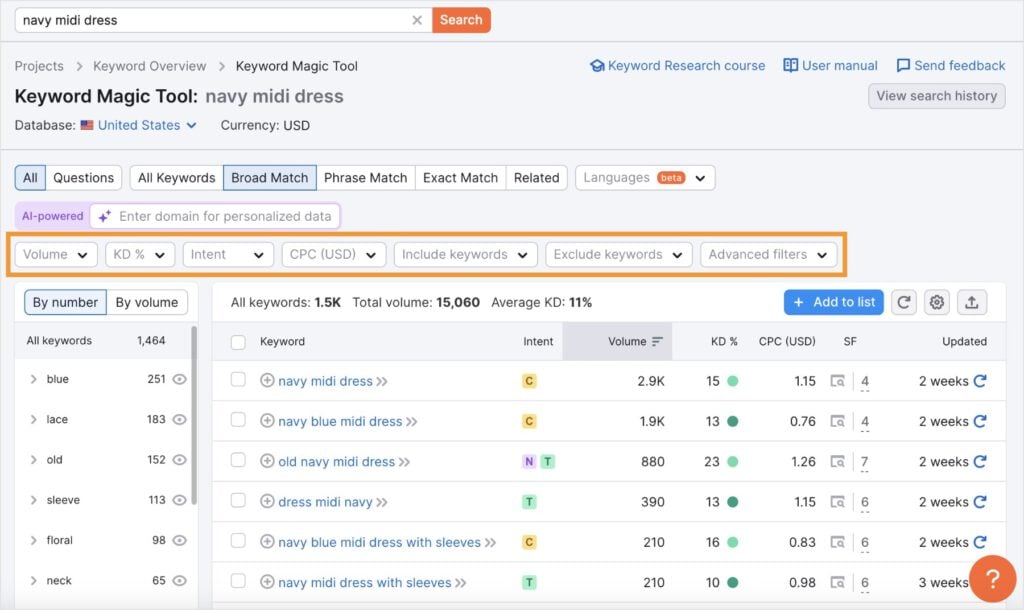Open the Volume filter dropdown
Image resolution: width=1024 pixels, height=610 pixels.
(55, 254)
